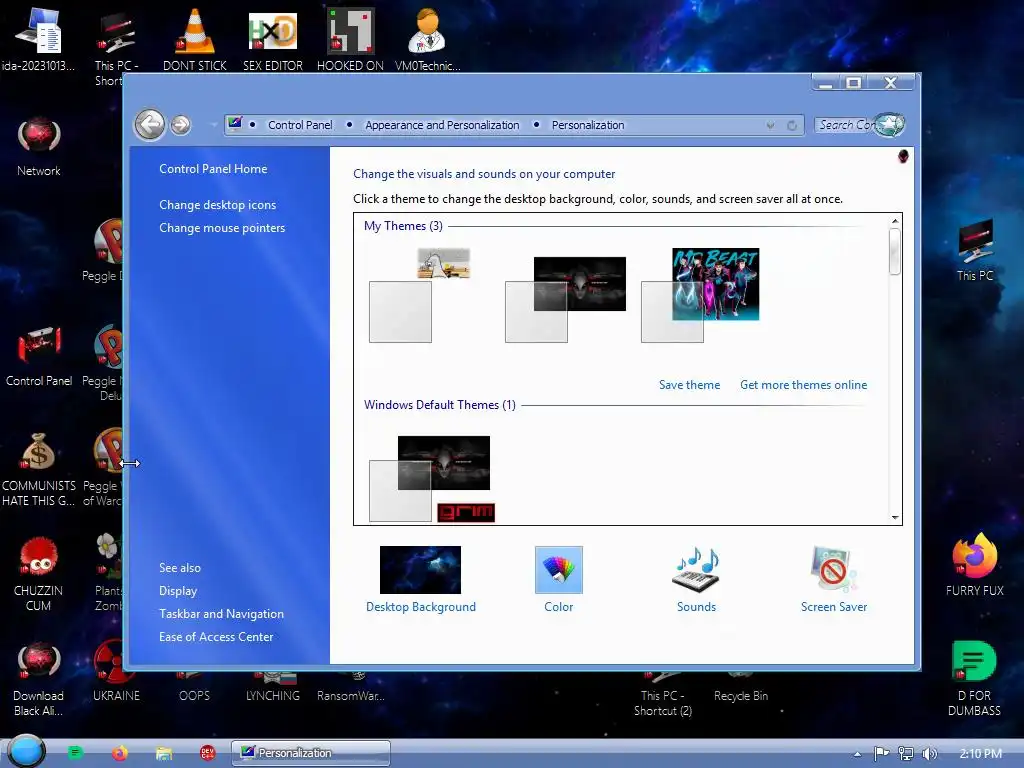Click the network tray icon
1024x768 pixels.
[906, 754]
